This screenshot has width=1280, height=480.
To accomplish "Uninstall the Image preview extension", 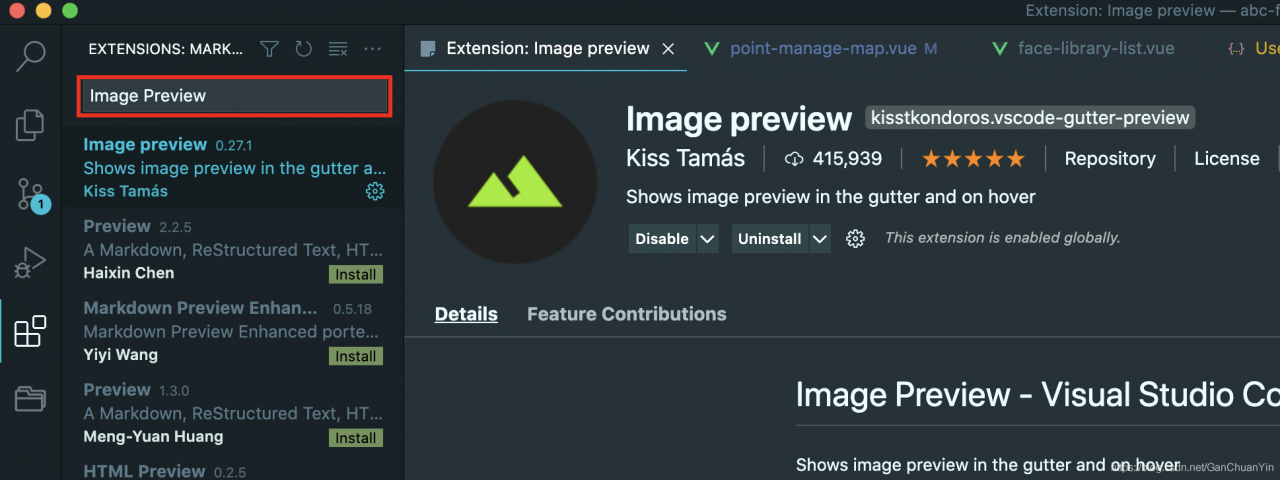I will click(769, 239).
